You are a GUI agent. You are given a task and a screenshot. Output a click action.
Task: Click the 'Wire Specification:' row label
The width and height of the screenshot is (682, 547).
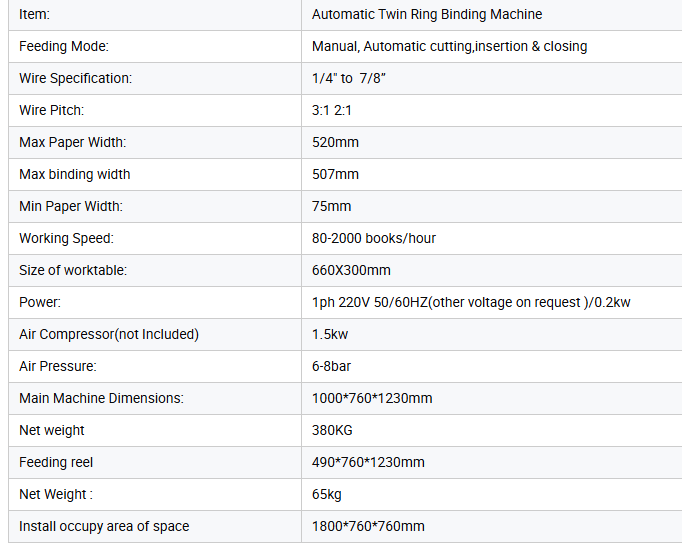coord(75,78)
